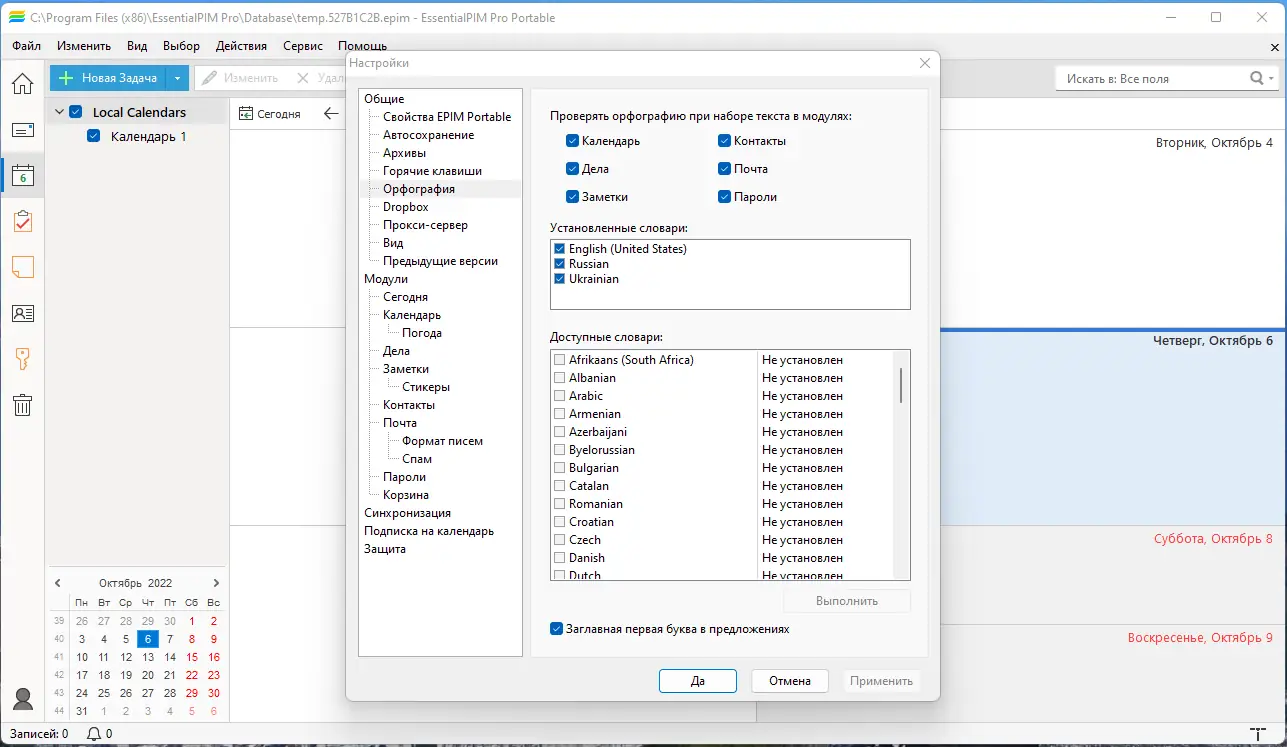This screenshot has width=1287, height=747.
Task: Open the Tasks checklist icon in sidebar
Action: tap(22, 222)
